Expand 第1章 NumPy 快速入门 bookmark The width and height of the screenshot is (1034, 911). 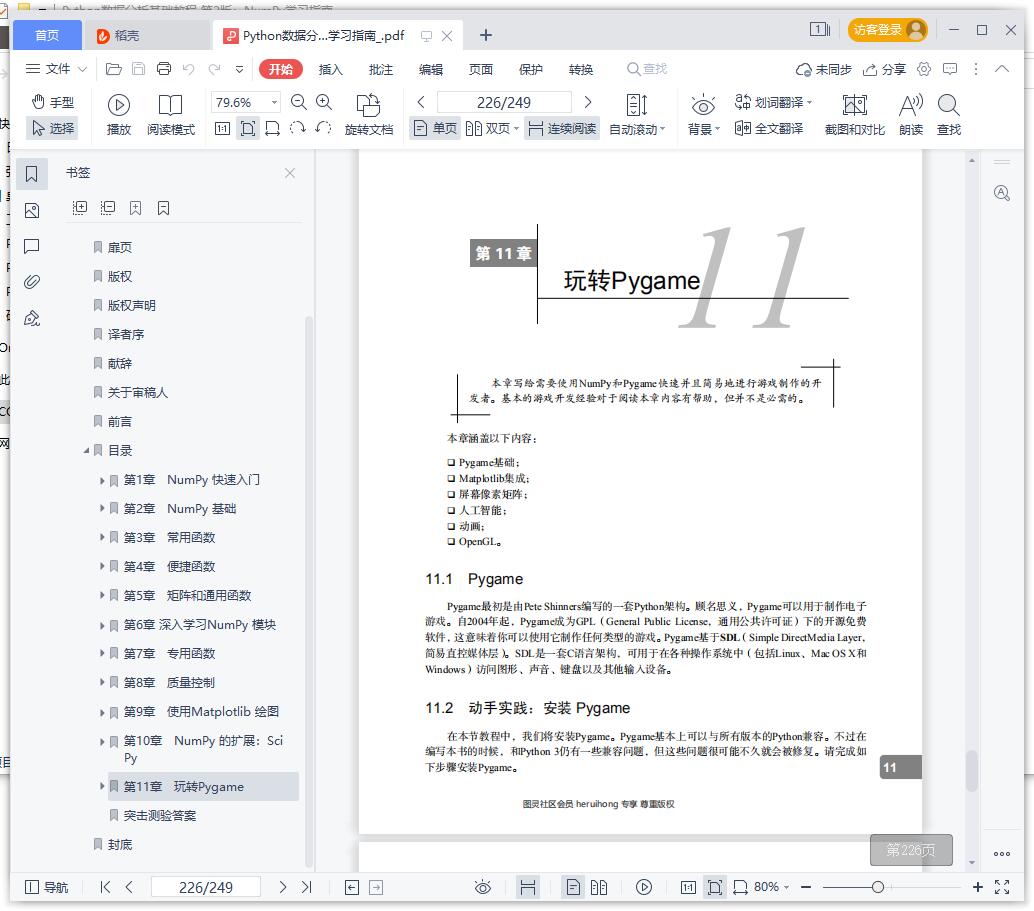click(x=102, y=480)
